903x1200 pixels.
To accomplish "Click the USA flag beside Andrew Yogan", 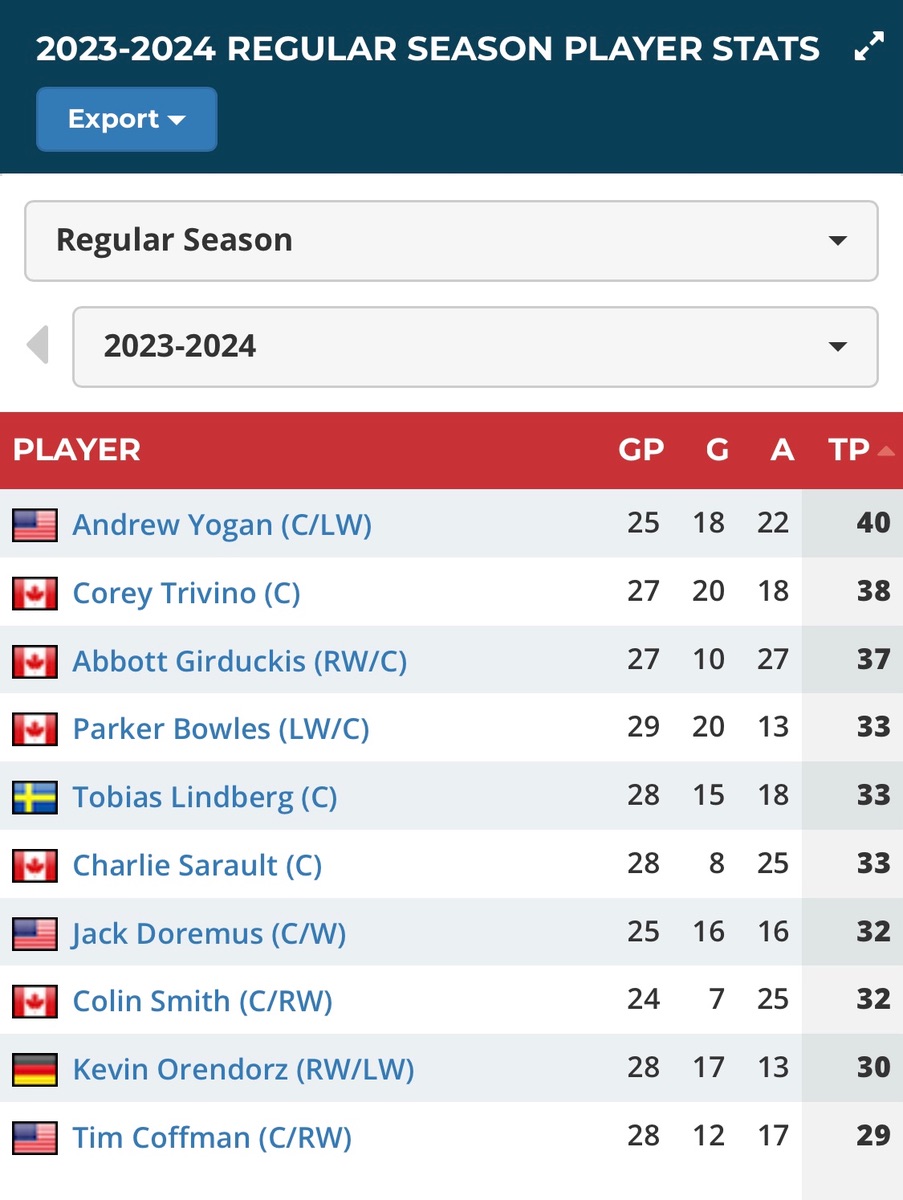I will coord(34,525).
